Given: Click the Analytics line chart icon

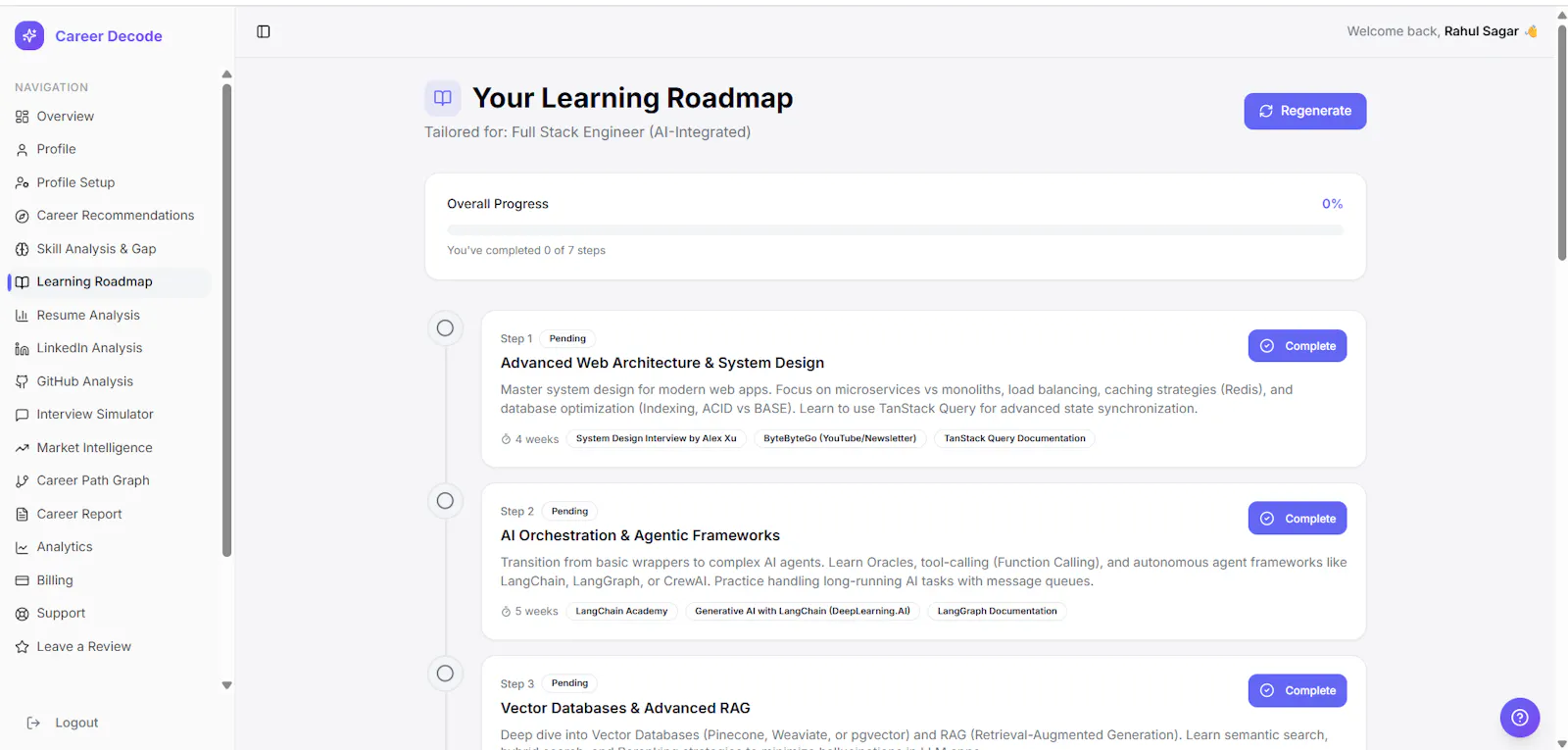Looking at the screenshot, I should click(22, 547).
